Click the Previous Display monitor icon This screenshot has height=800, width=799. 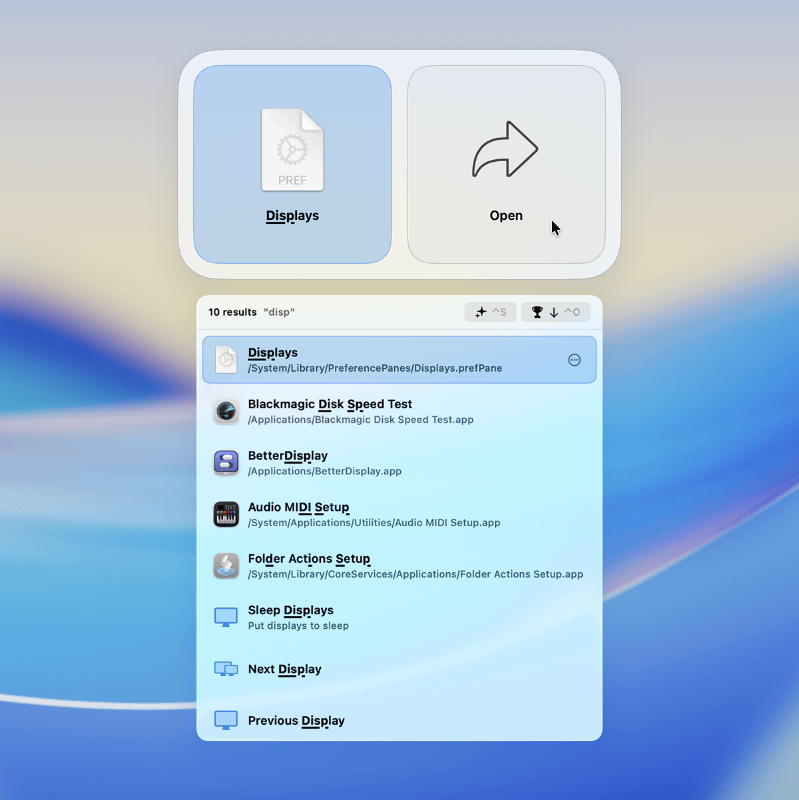point(226,720)
